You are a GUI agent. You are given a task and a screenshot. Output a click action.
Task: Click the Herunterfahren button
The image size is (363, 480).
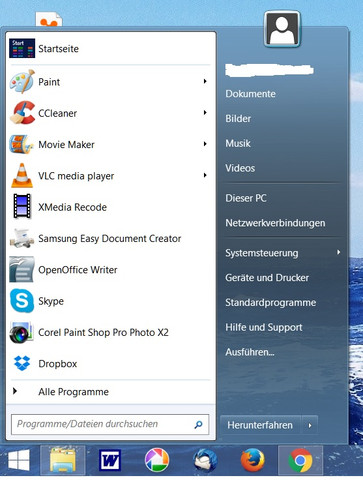click(260, 425)
